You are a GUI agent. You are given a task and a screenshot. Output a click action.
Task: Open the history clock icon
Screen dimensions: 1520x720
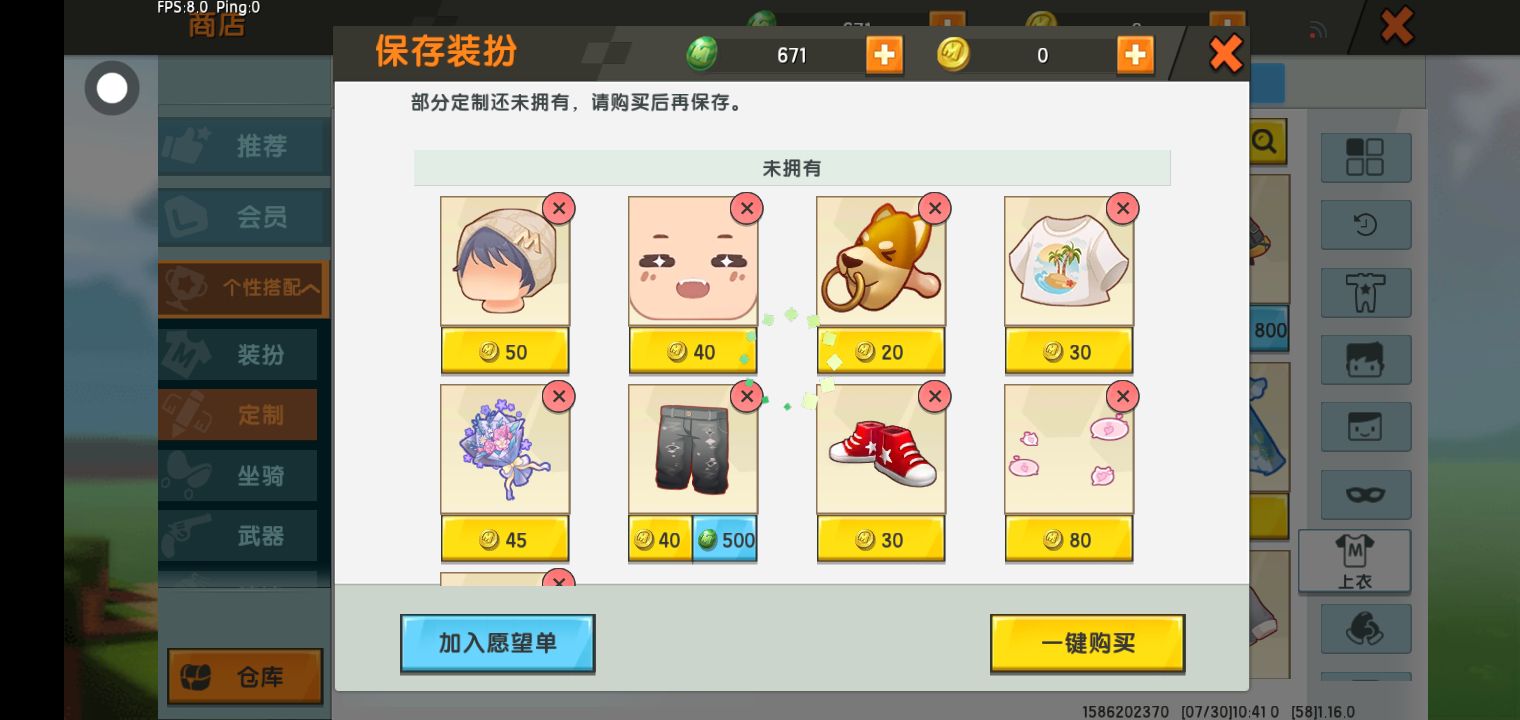pos(1365,225)
